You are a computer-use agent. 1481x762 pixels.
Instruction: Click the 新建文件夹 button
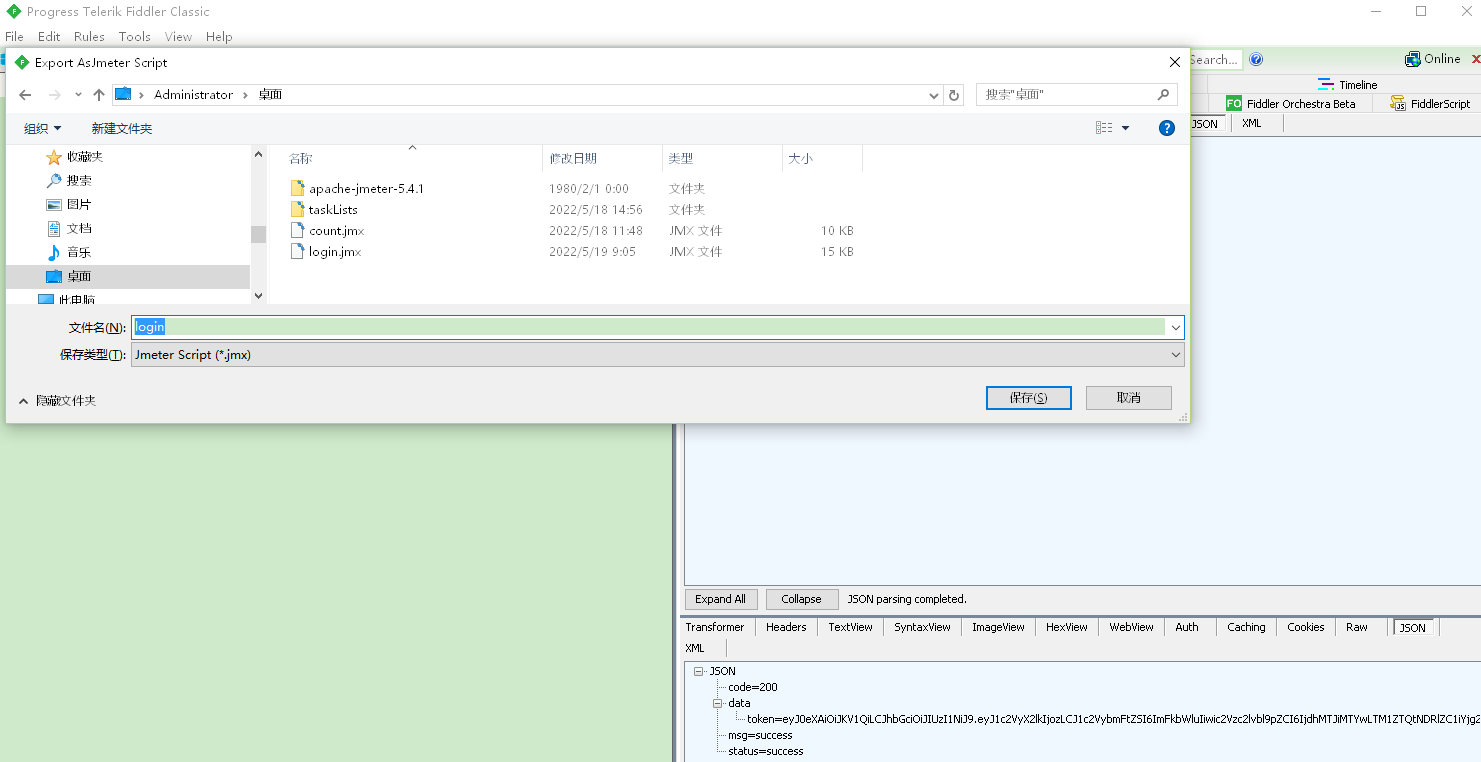click(x=122, y=128)
